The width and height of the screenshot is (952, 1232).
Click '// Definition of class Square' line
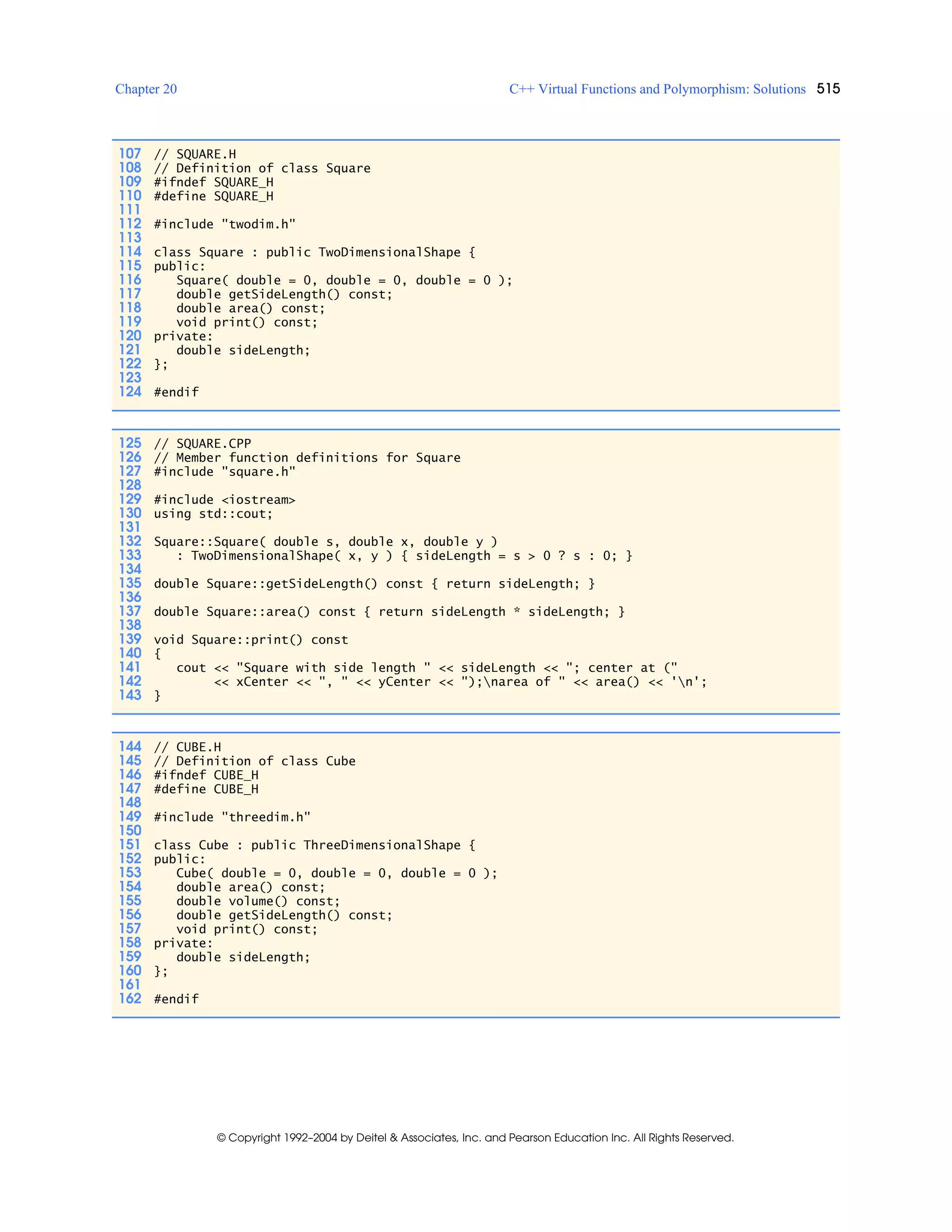pos(262,169)
